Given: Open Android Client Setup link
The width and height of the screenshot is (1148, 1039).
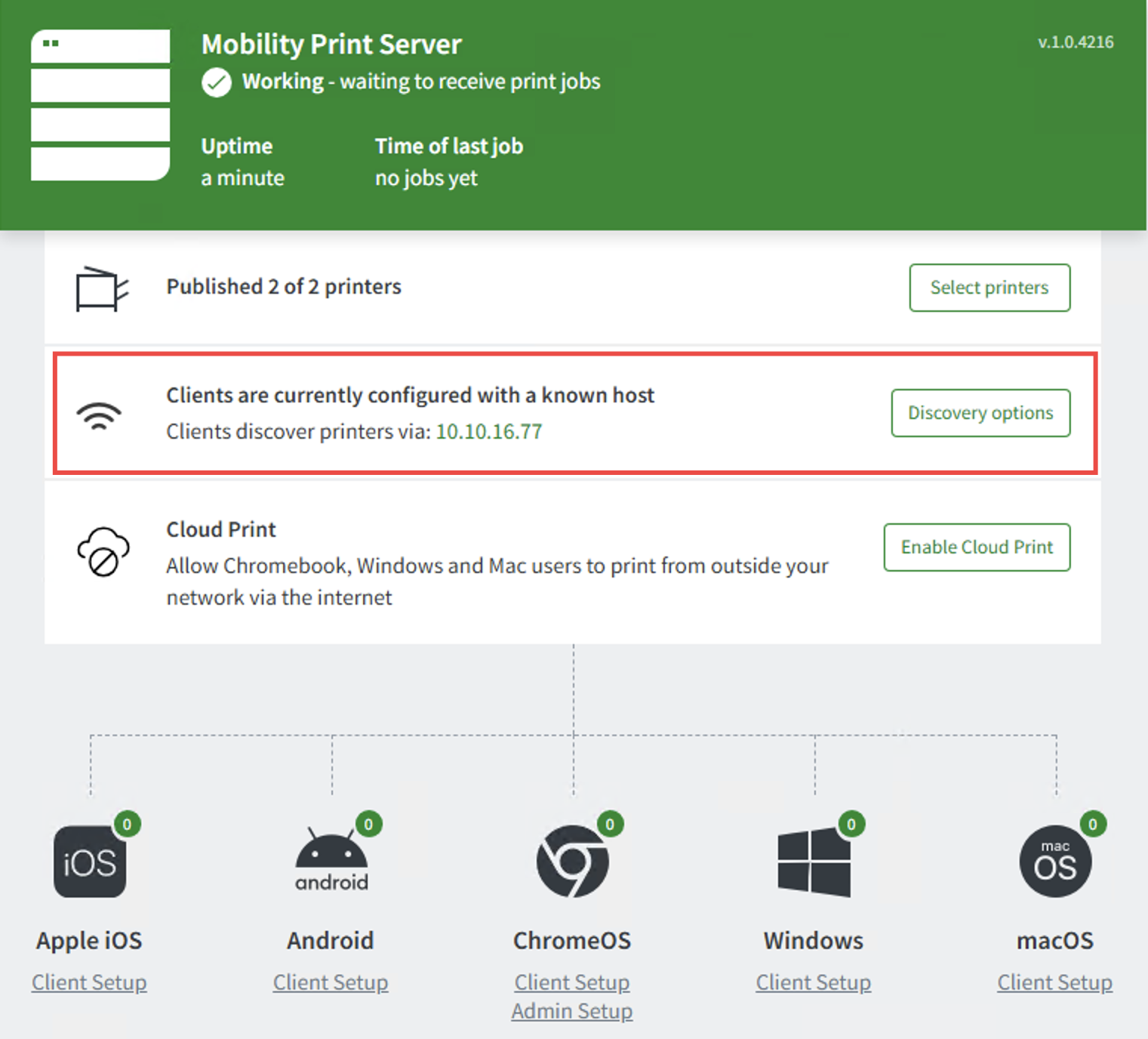Looking at the screenshot, I should pos(331,982).
